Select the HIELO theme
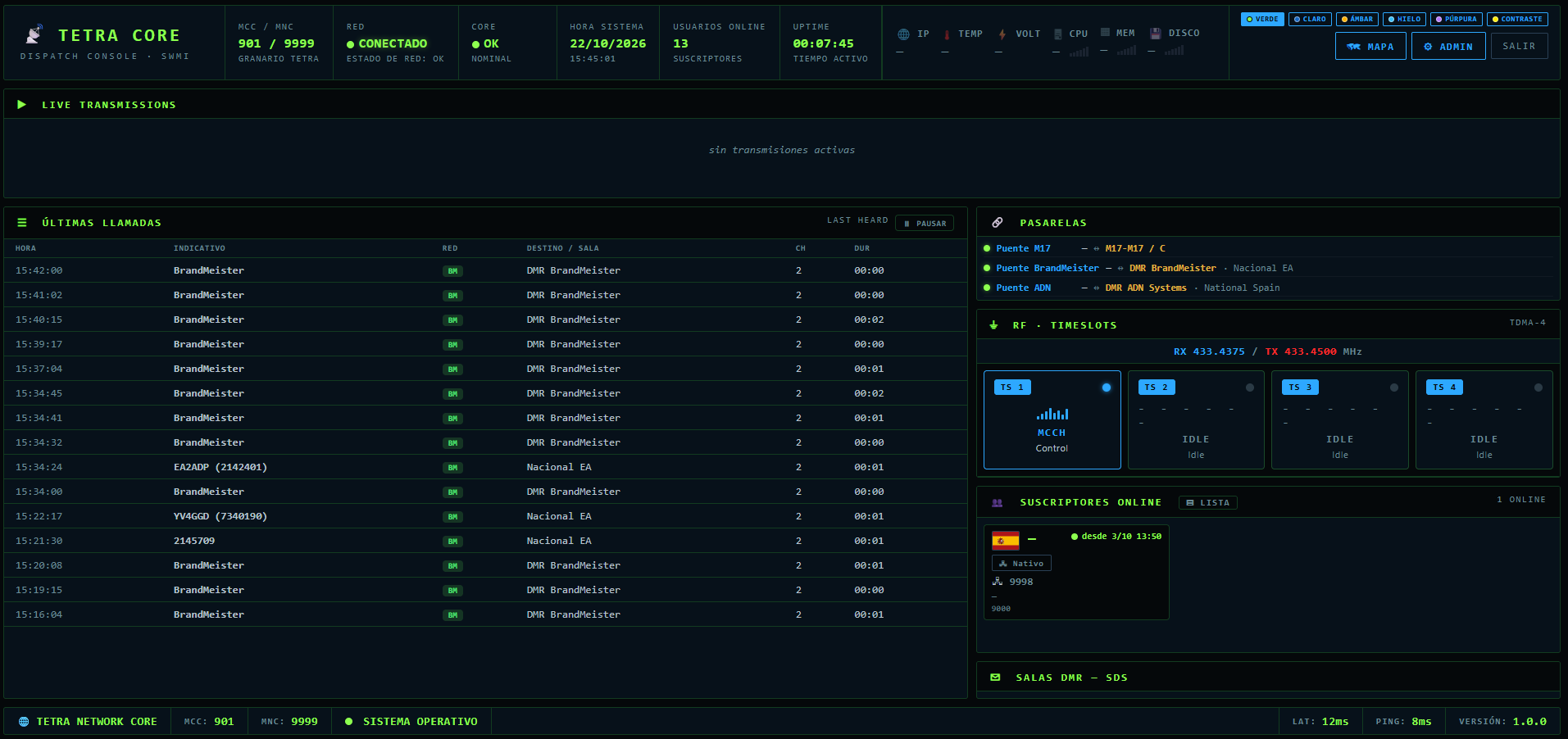The width and height of the screenshot is (1568, 739). pyautogui.click(x=1405, y=19)
